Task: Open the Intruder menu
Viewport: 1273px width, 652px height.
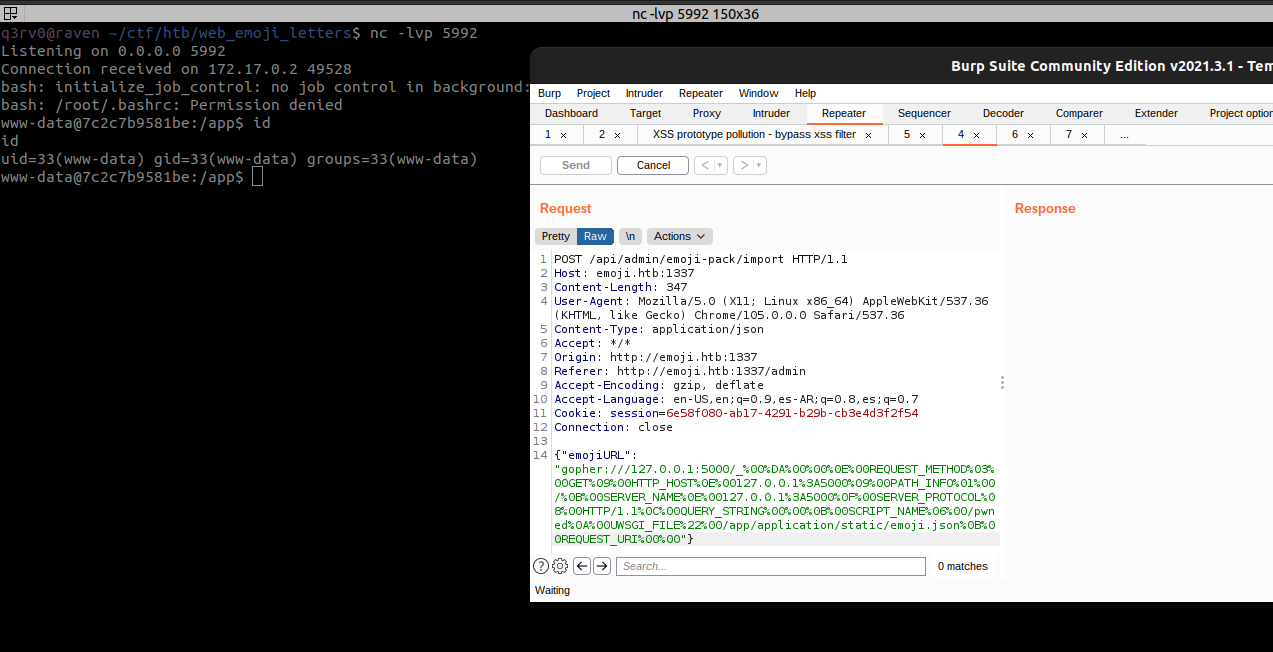Action: click(644, 93)
